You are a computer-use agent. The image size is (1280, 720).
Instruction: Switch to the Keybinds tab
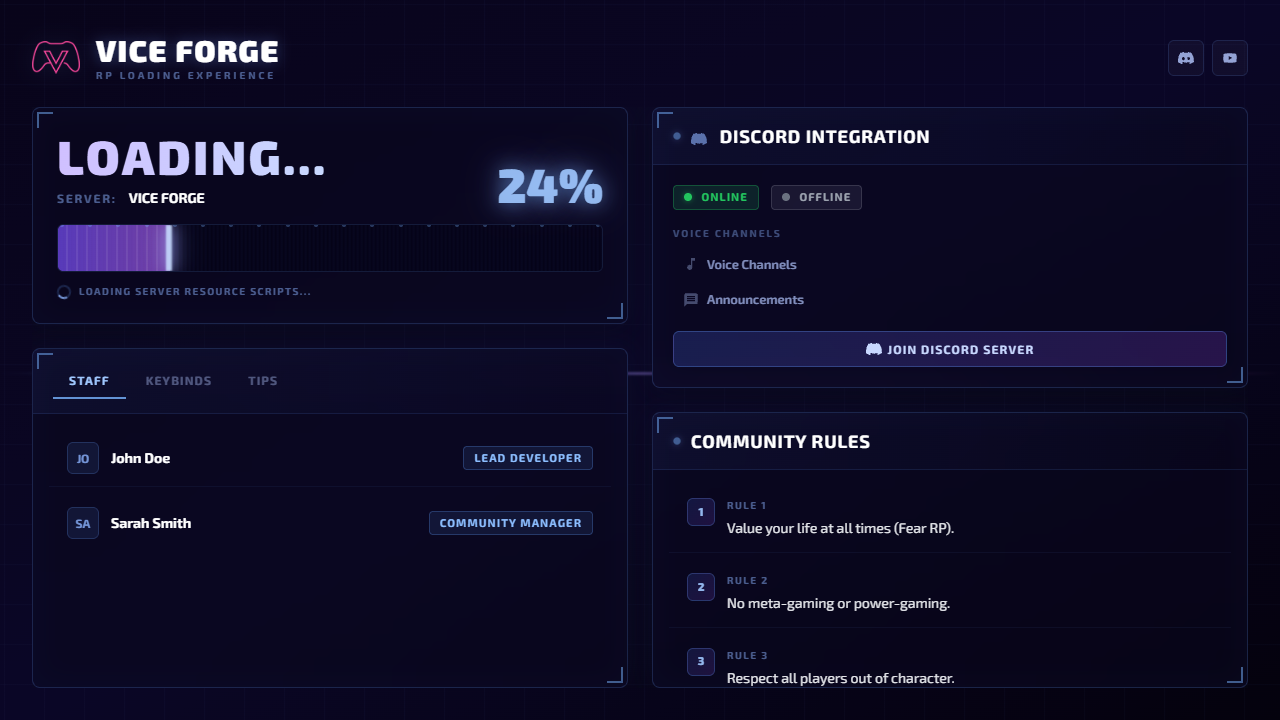click(x=179, y=381)
